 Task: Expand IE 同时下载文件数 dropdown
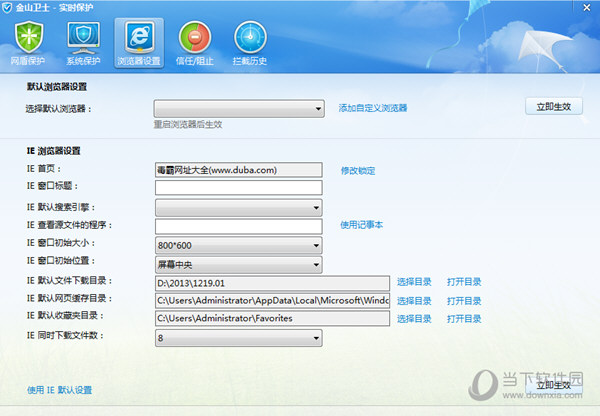click(239, 338)
